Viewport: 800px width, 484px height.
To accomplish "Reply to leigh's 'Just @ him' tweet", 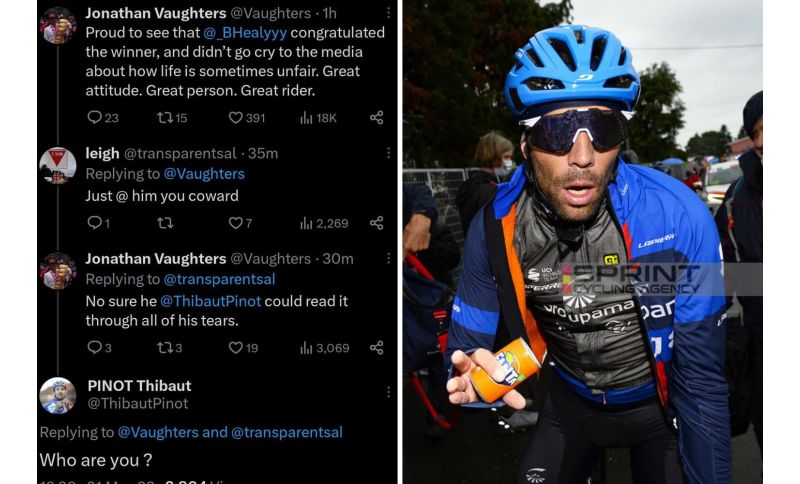I will 98,223.
